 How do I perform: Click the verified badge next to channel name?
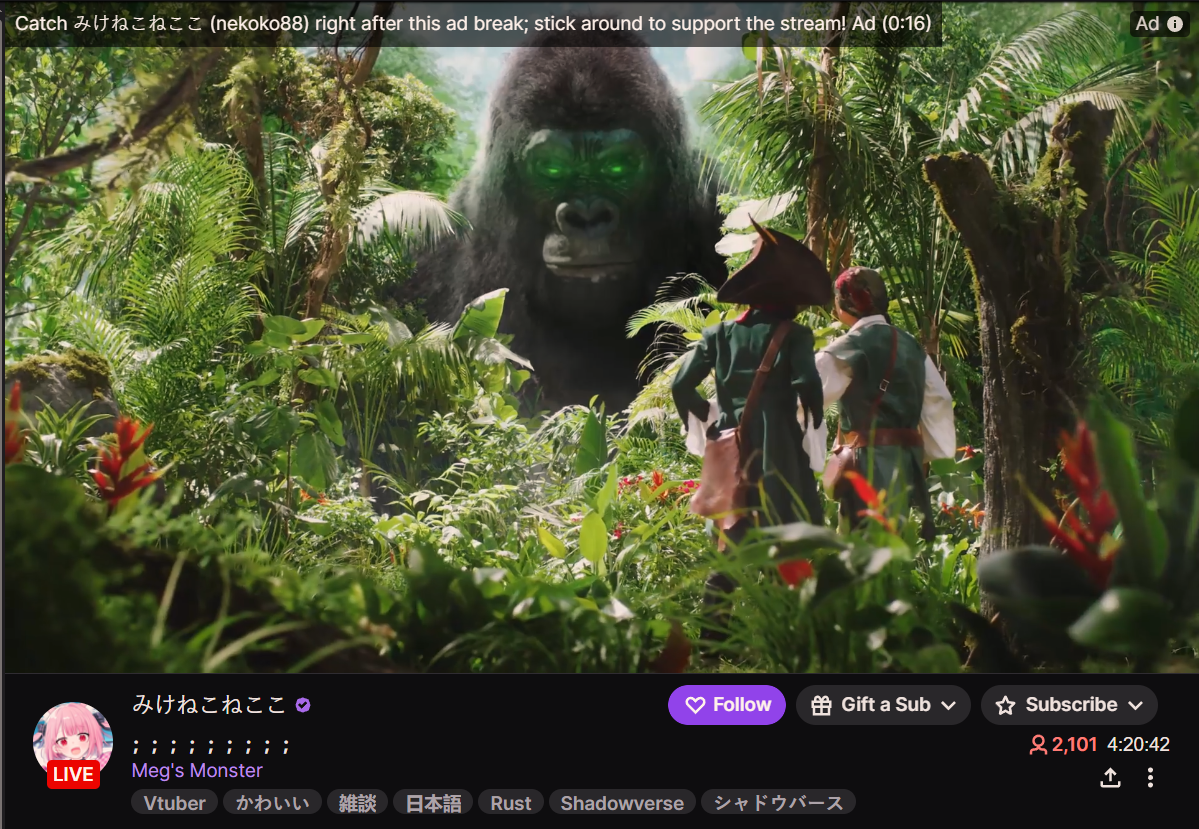(303, 705)
